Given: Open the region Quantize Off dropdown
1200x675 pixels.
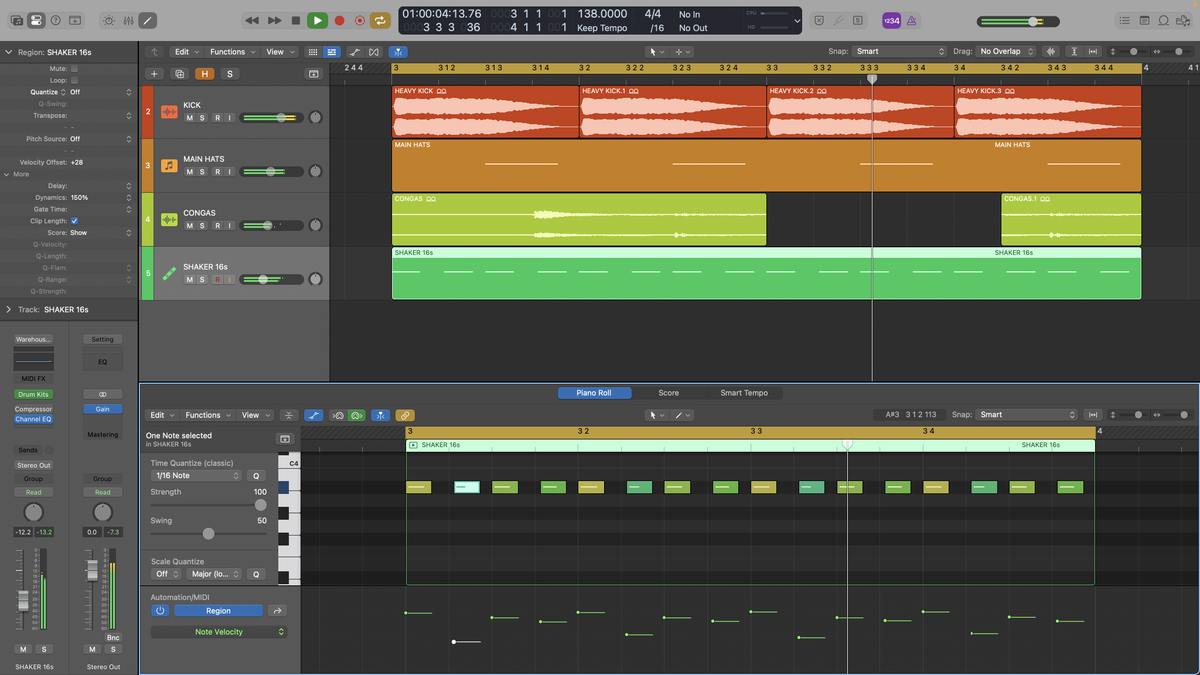Looking at the screenshot, I should (100, 92).
